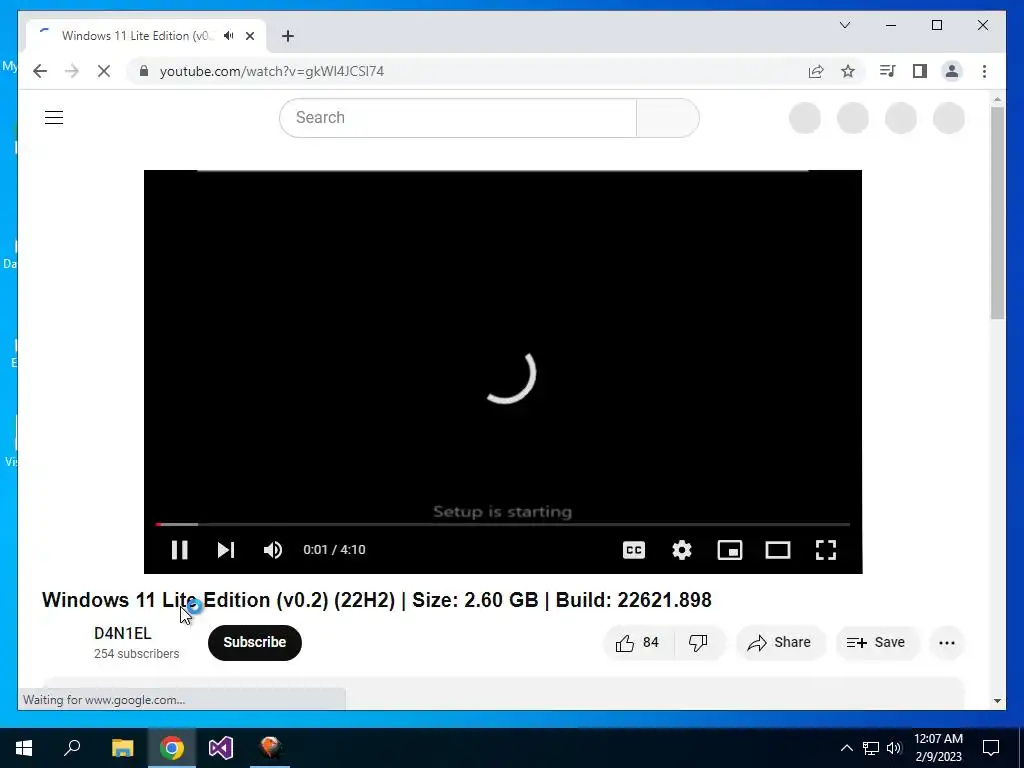1024x768 pixels.
Task: Stop loading the page
Action: (x=104, y=71)
